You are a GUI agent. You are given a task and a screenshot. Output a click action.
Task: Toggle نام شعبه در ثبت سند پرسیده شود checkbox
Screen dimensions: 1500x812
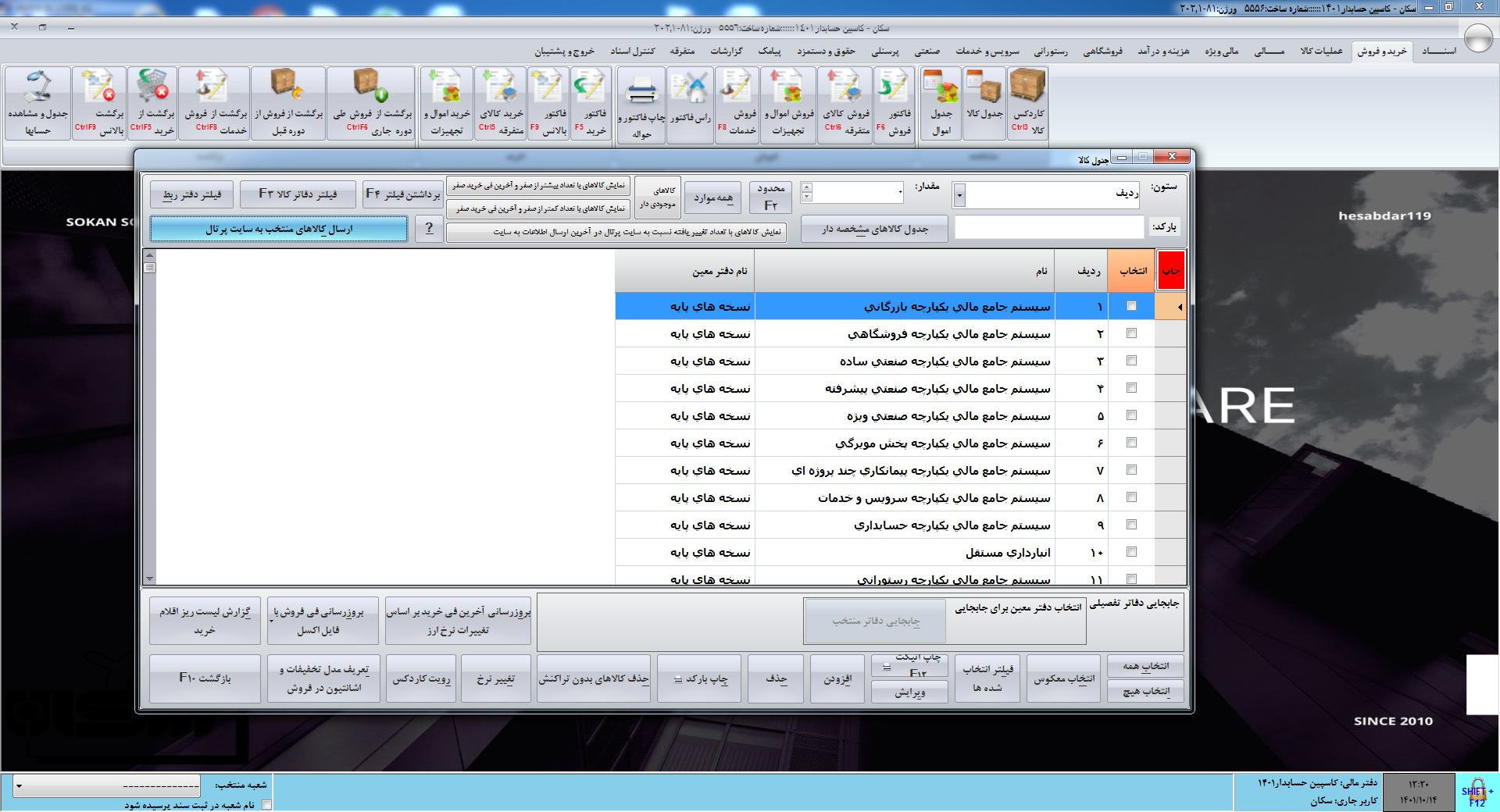point(267,804)
